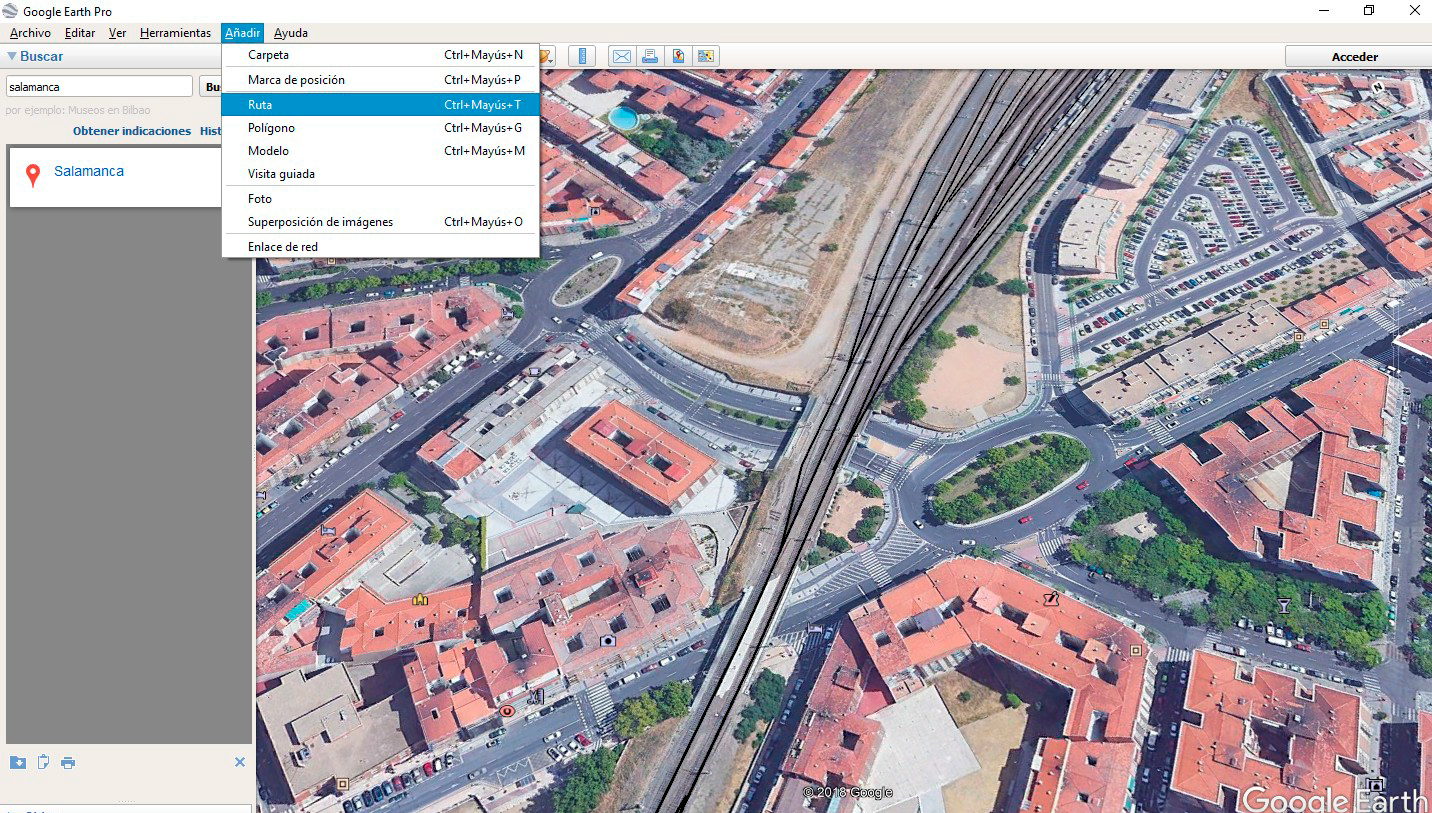Image resolution: width=1432 pixels, height=813 pixels.
Task: Open the Herramientas menu
Action: 175,33
